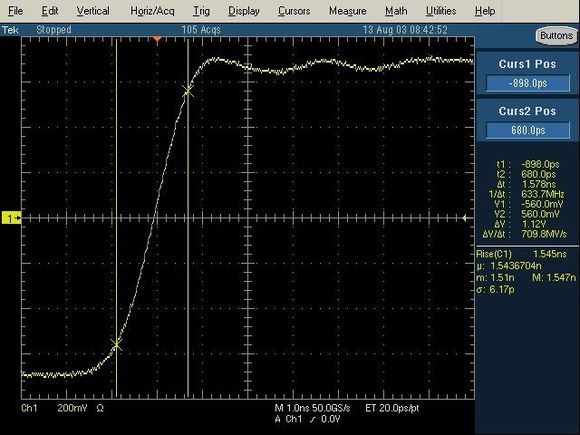Select the Curs2 Pos value field
The width and height of the screenshot is (580, 435).
[528, 130]
